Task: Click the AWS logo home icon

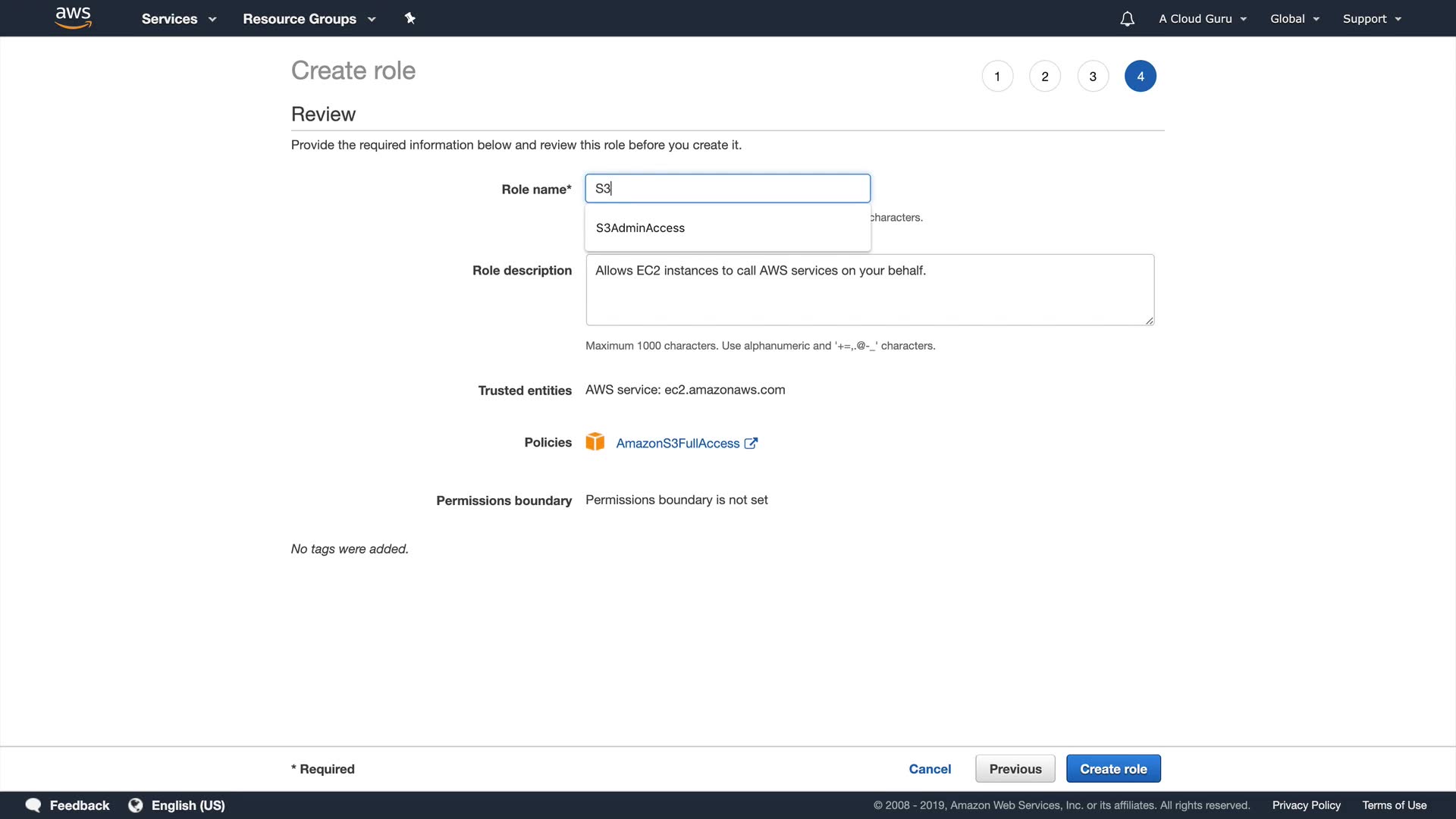Action: (73, 17)
